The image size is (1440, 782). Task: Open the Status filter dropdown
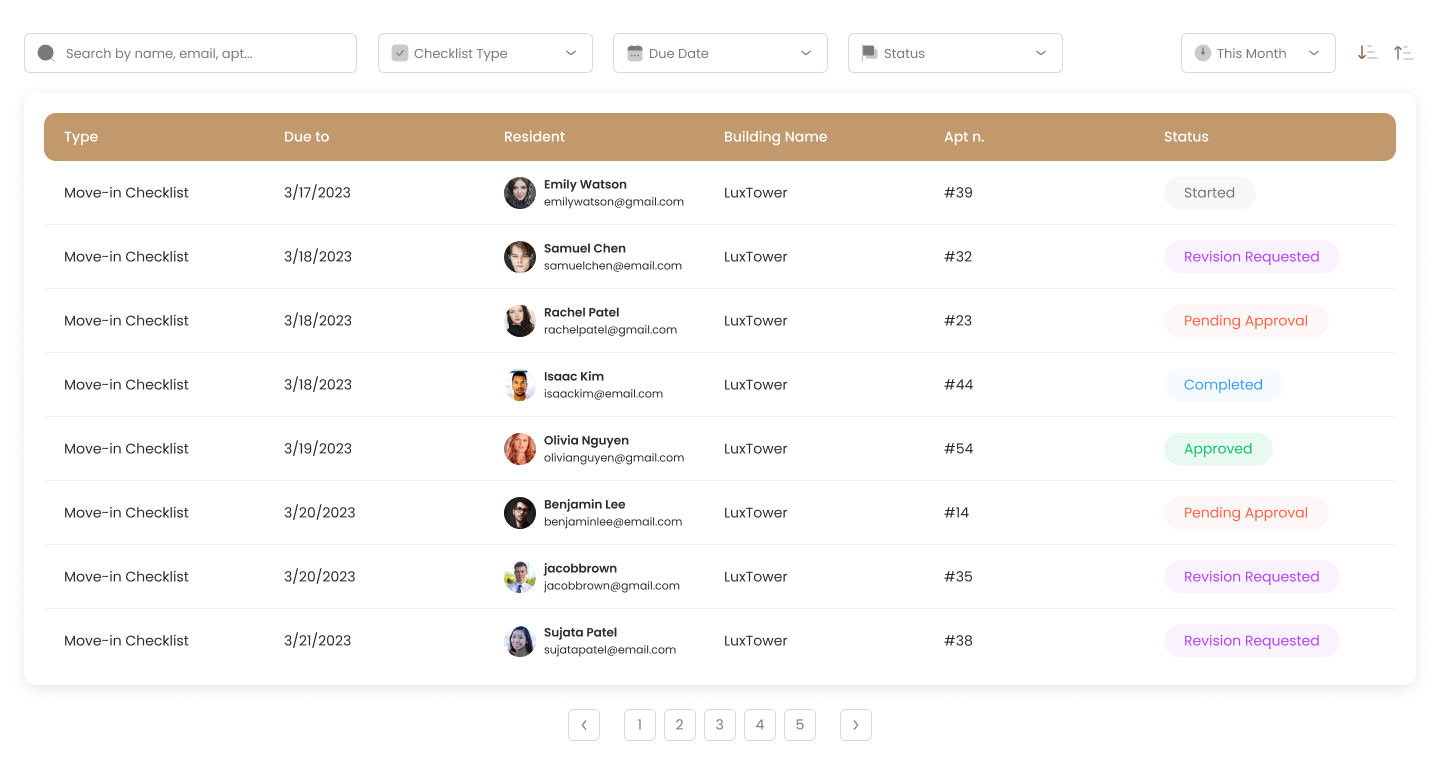[x=1041, y=52]
